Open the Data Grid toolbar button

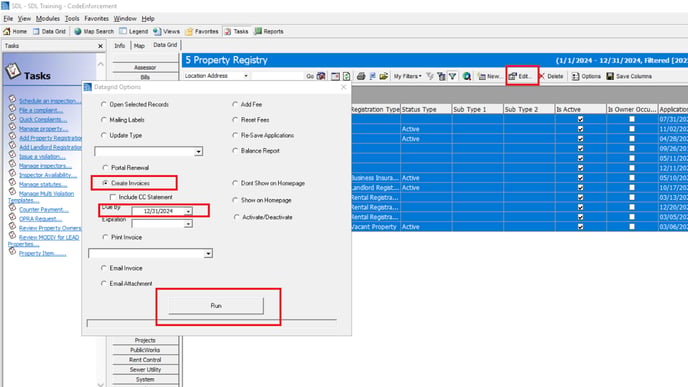pyautogui.click(x=49, y=32)
